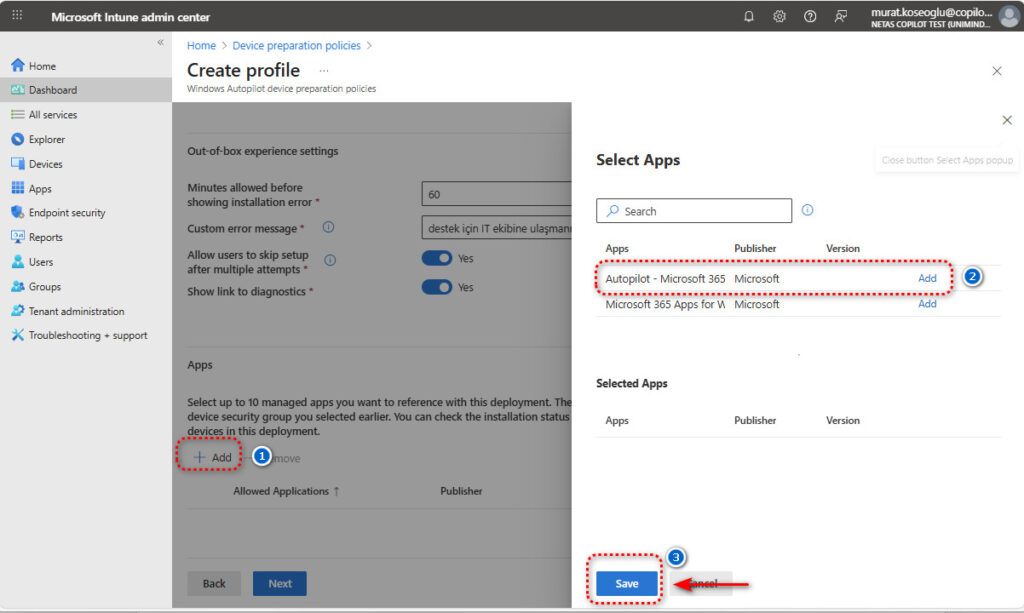Close the Select Apps popup
Screen dimensions: 1024x613
pyautogui.click(x=1006, y=120)
